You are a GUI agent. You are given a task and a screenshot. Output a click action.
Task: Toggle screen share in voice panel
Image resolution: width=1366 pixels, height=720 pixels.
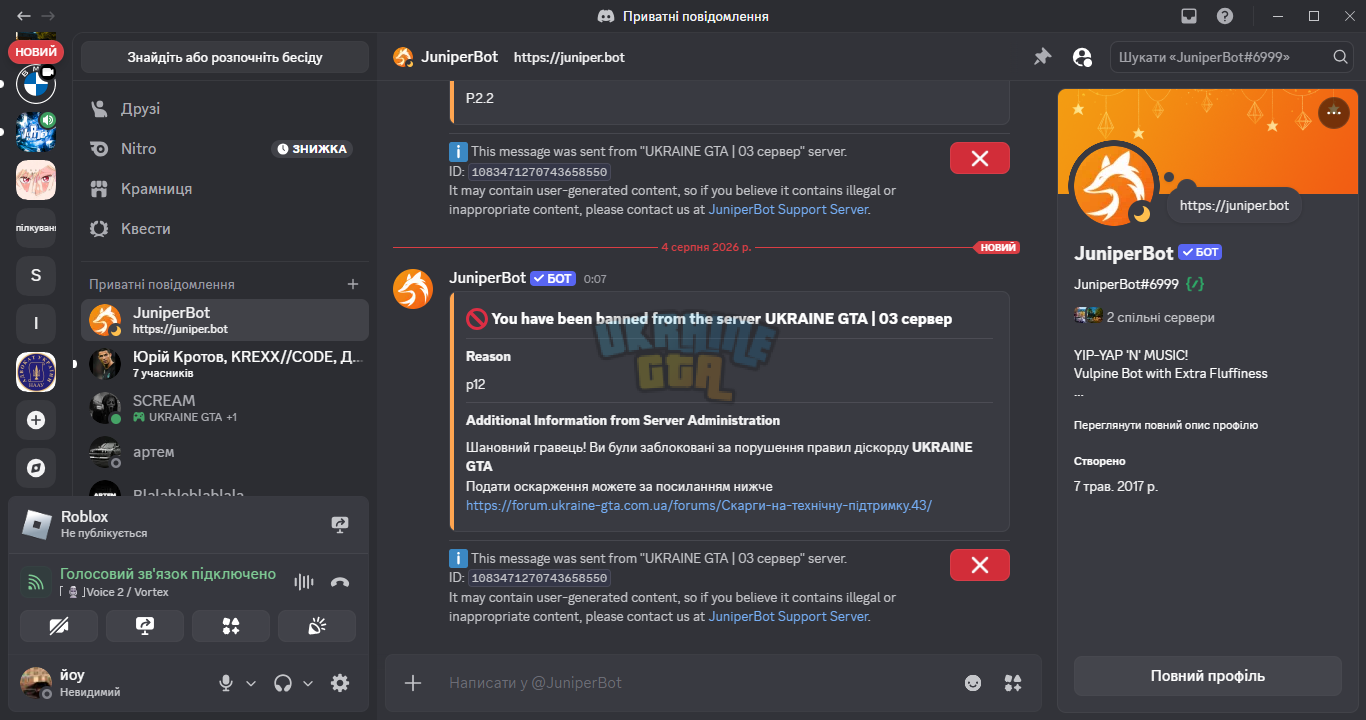pyautogui.click(x=145, y=626)
